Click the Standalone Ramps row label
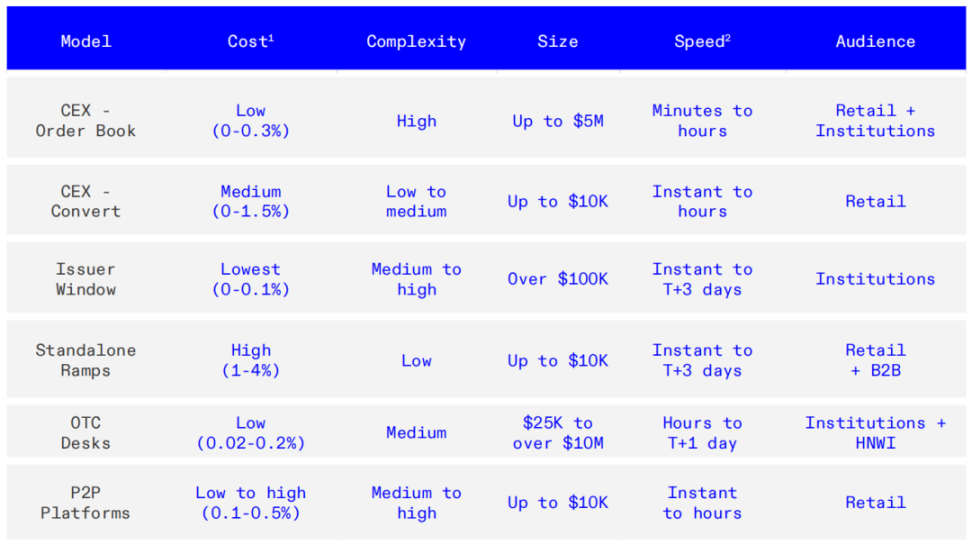Image resolution: width=972 pixels, height=545 pixels. (86, 360)
